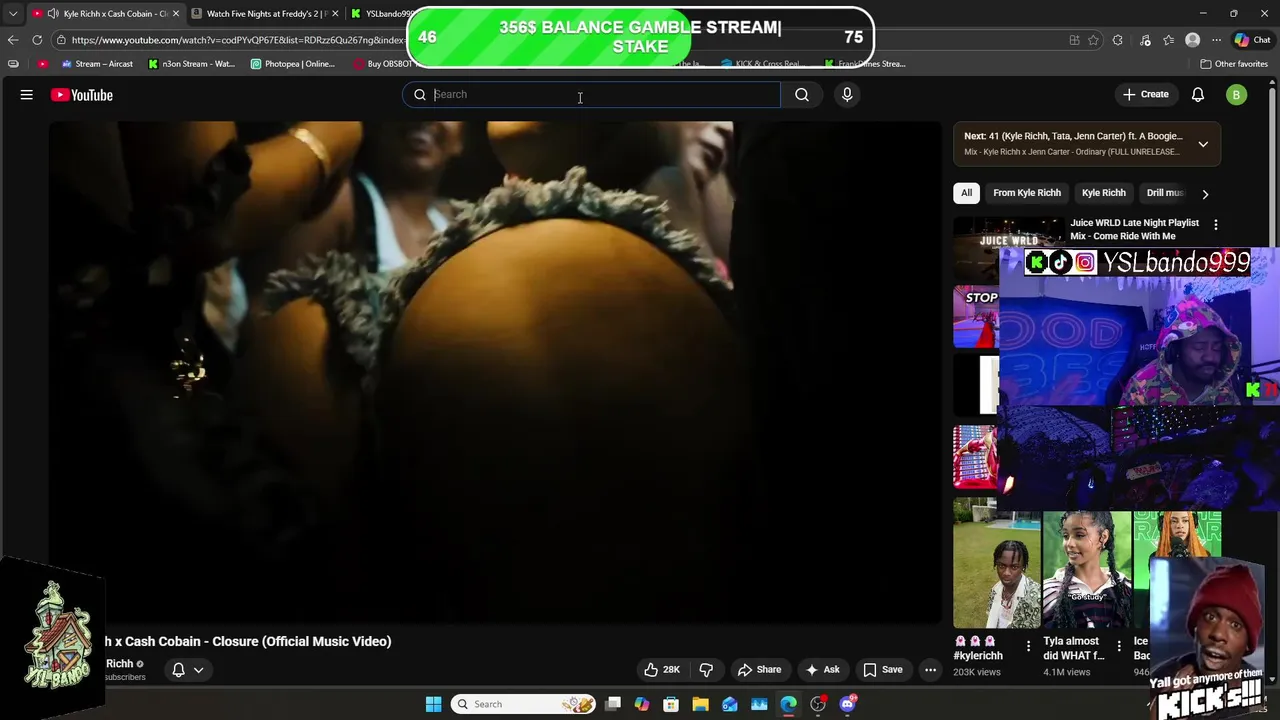
Task: Open Other favorites folder
Action: (x=1234, y=64)
